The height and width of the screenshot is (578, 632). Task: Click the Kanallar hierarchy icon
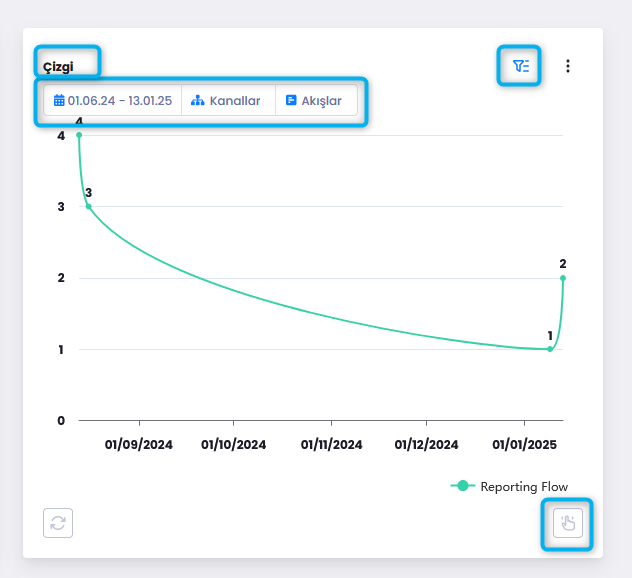[x=197, y=101]
